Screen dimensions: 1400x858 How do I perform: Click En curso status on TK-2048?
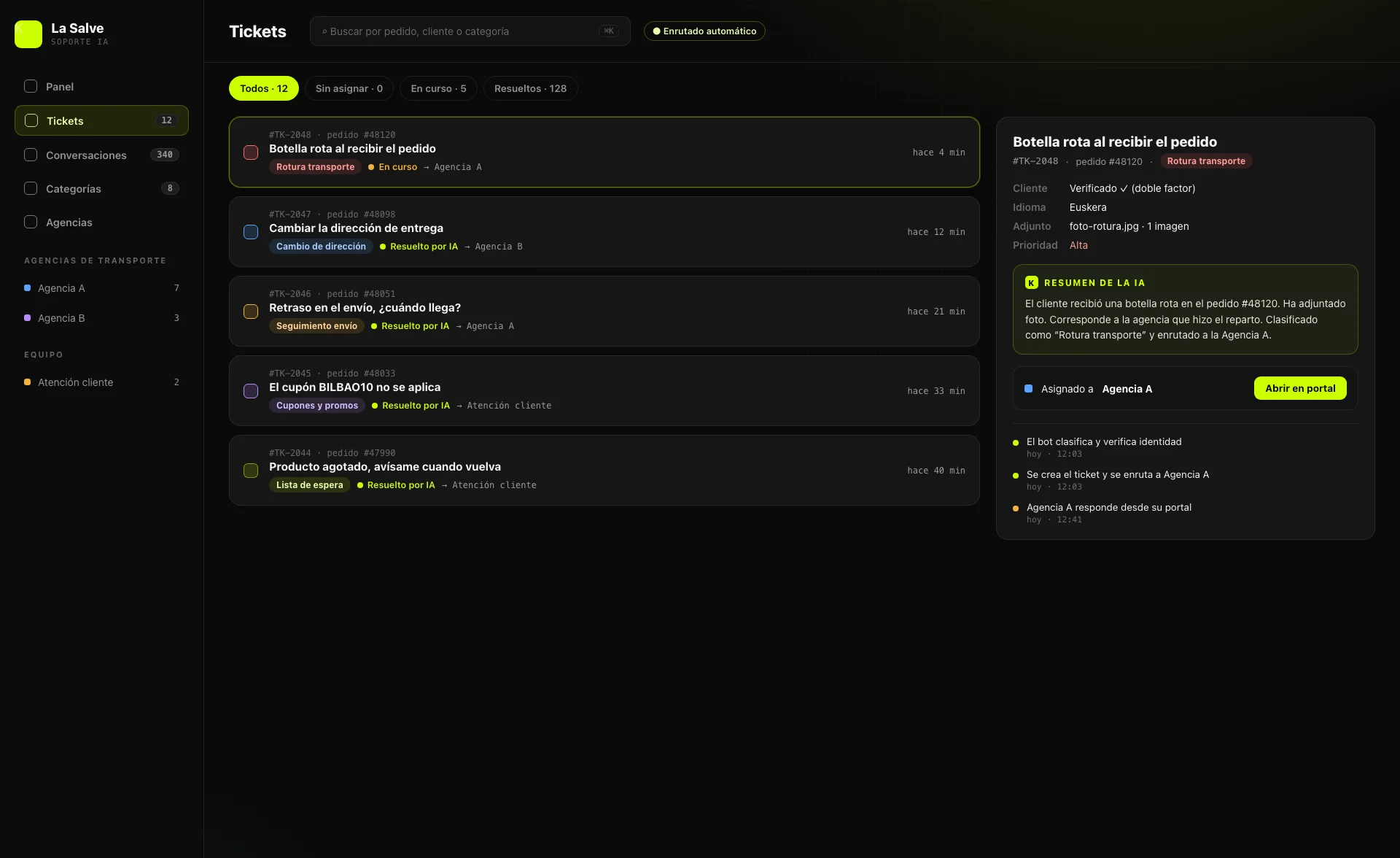pos(392,167)
